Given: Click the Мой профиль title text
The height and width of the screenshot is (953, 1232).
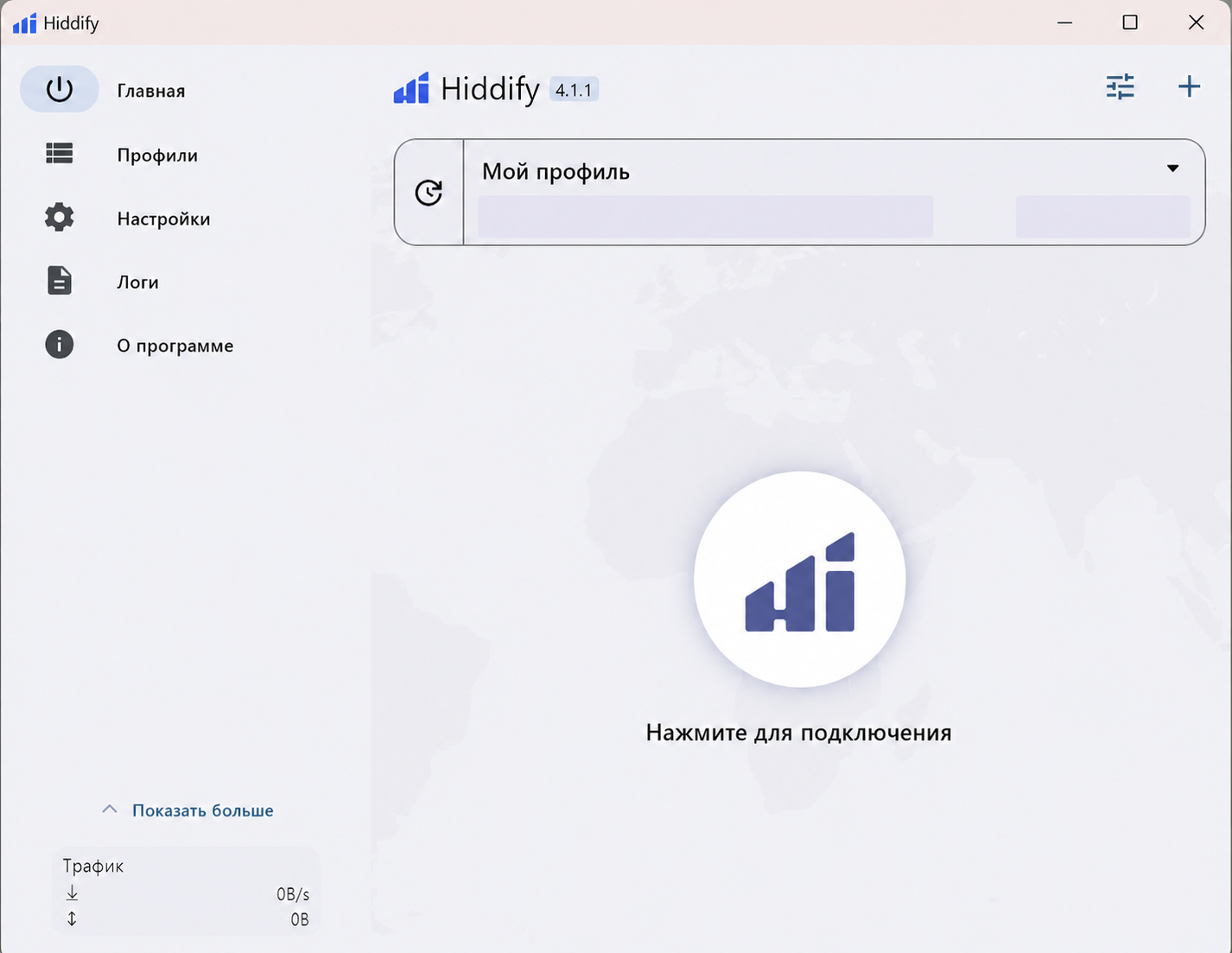Looking at the screenshot, I should 556,172.
